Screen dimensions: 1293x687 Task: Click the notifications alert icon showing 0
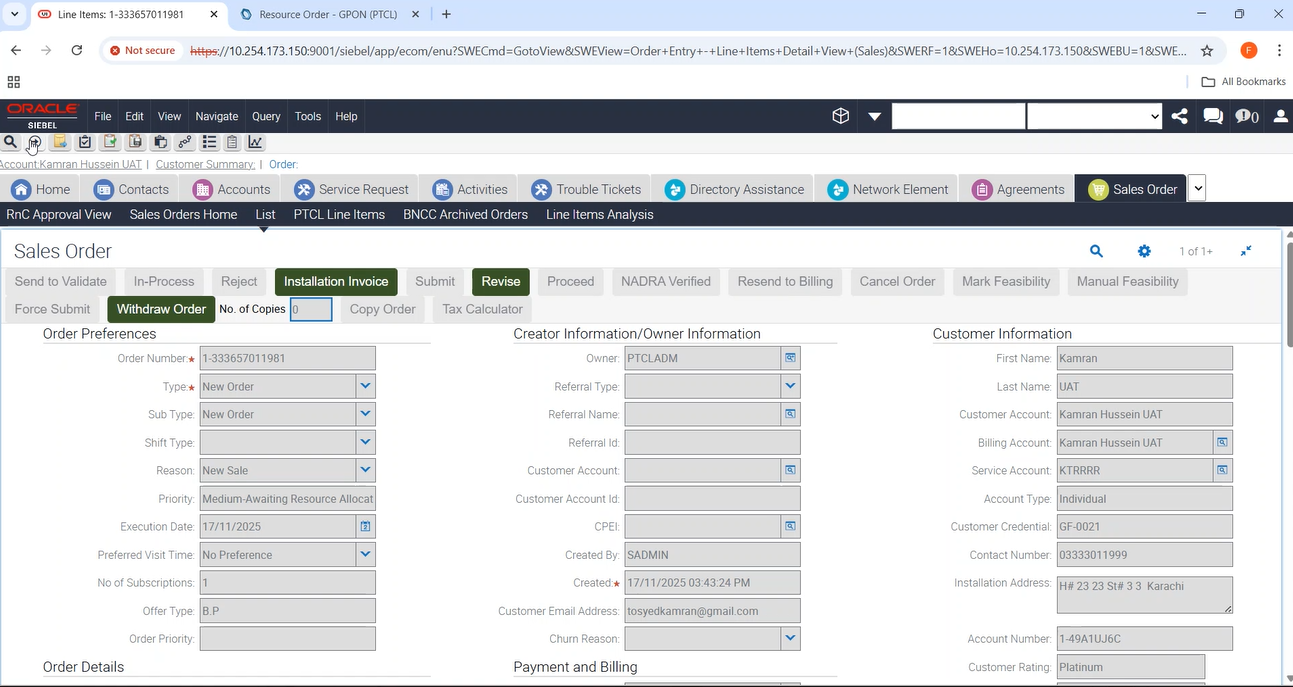pos(1246,116)
